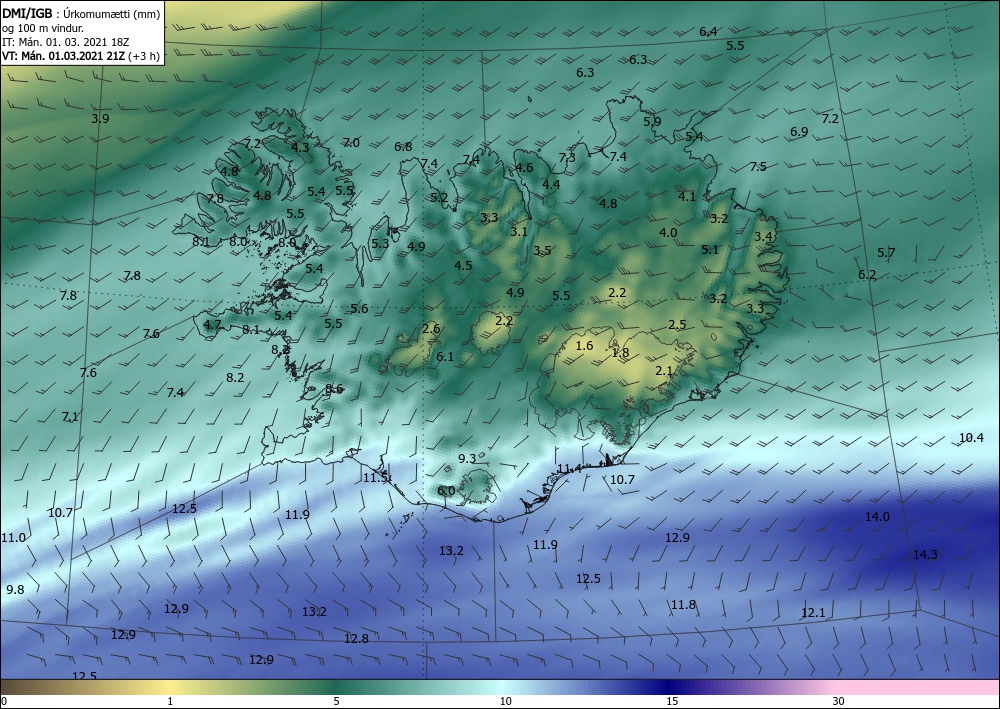Click the map value 10.4
1000x709 pixels.
tap(971, 437)
